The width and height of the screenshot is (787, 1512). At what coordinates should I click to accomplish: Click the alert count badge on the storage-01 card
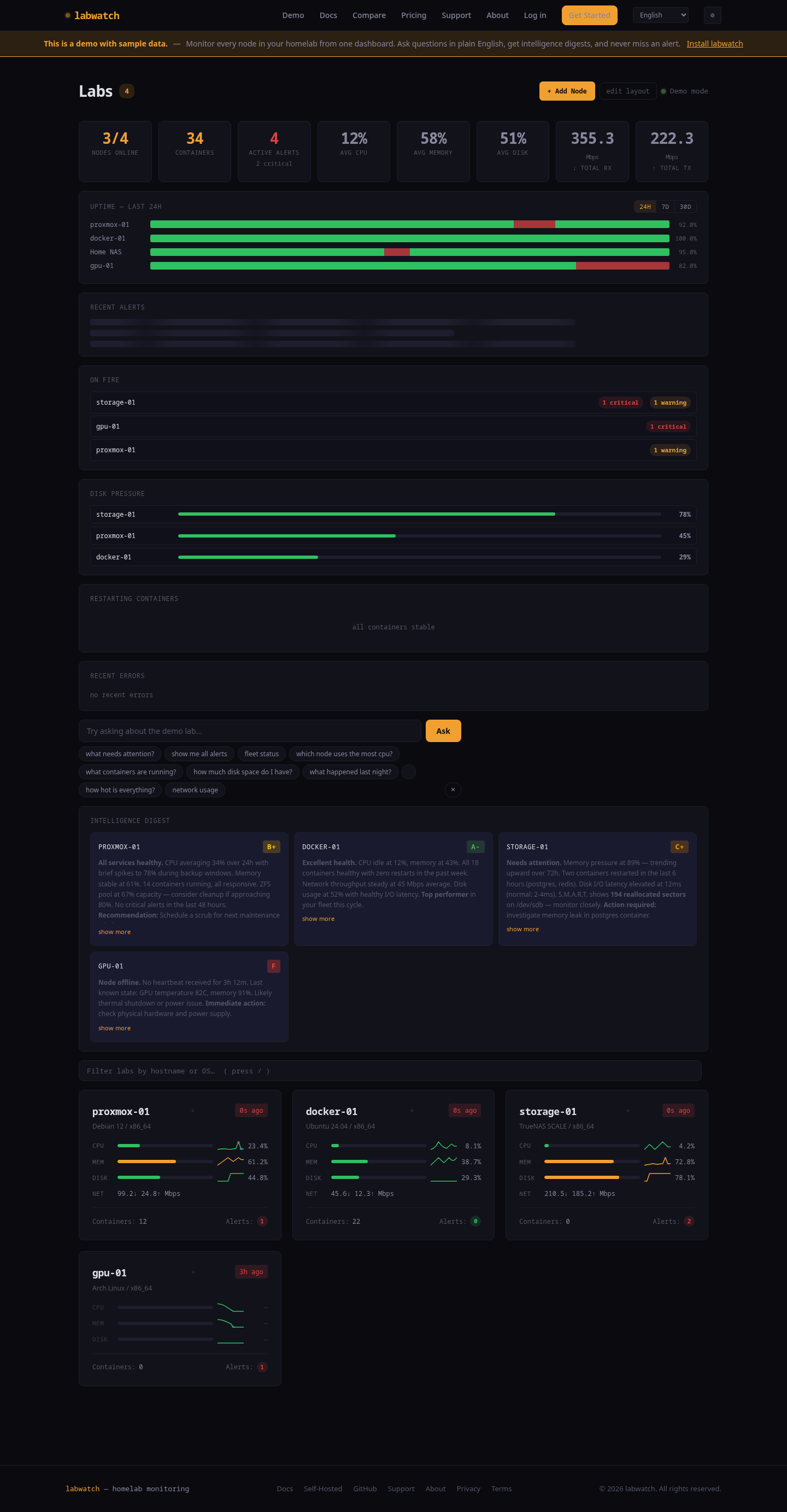pyautogui.click(x=689, y=1221)
